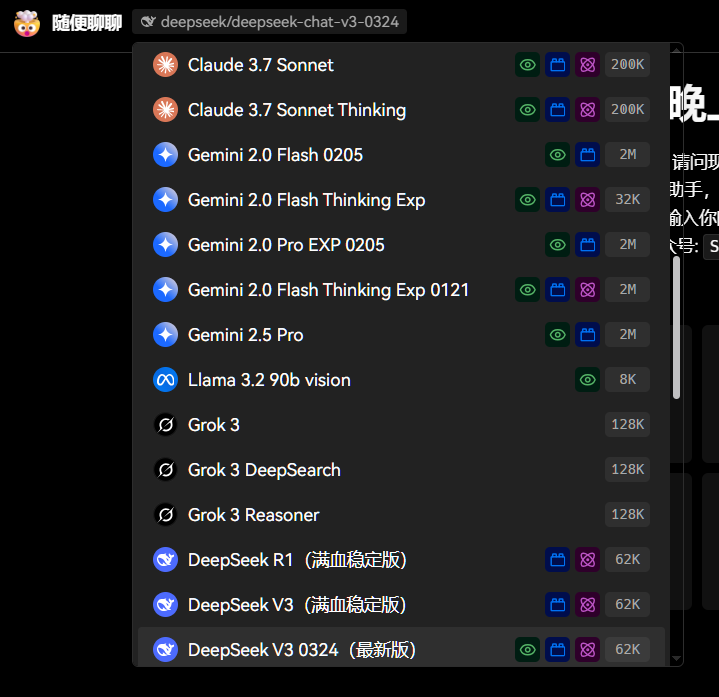Screen dimensions: 719x697
Task: Choose DeepSeek V3 (满血稳定版)
Action: click(x=401, y=604)
